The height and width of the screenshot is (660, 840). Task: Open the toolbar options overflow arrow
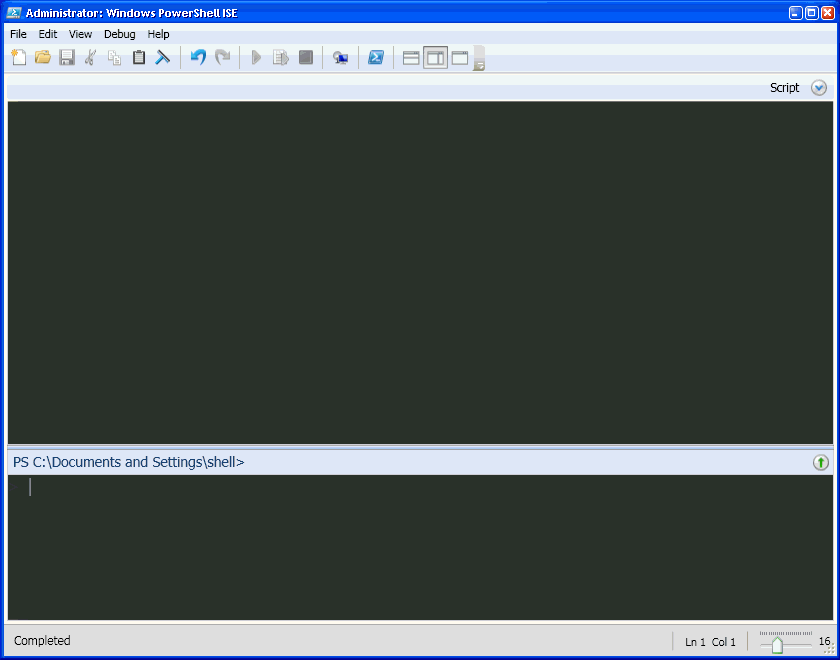point(479,58)
